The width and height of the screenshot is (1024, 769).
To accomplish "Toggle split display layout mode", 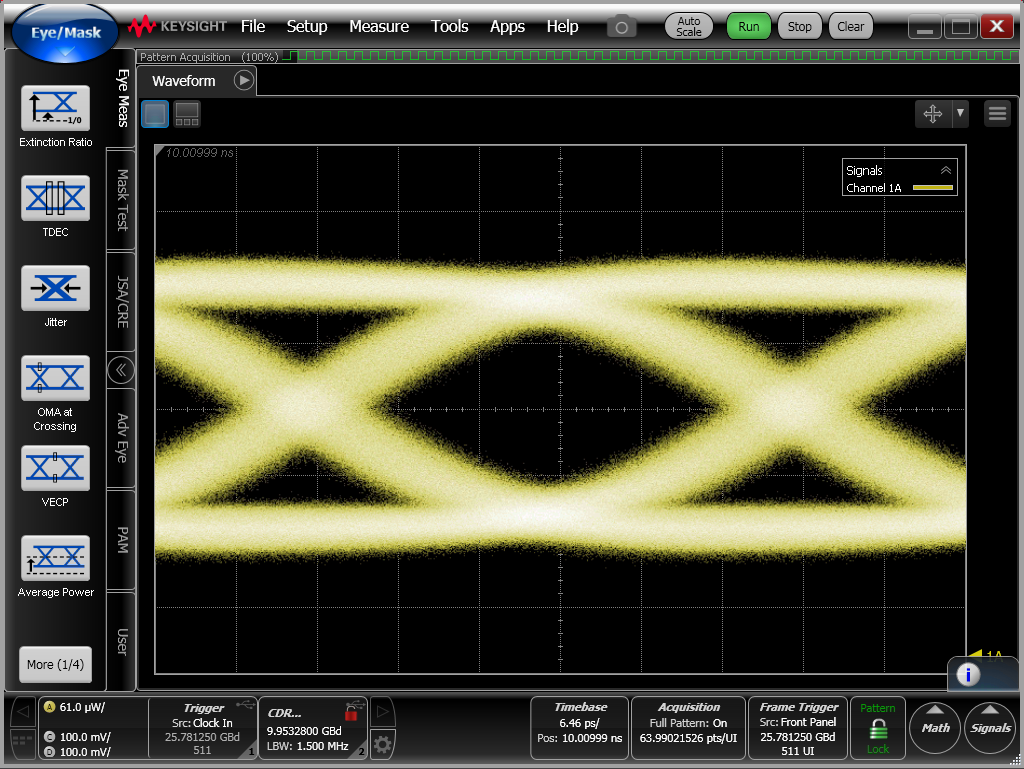I will coord(186,114).
